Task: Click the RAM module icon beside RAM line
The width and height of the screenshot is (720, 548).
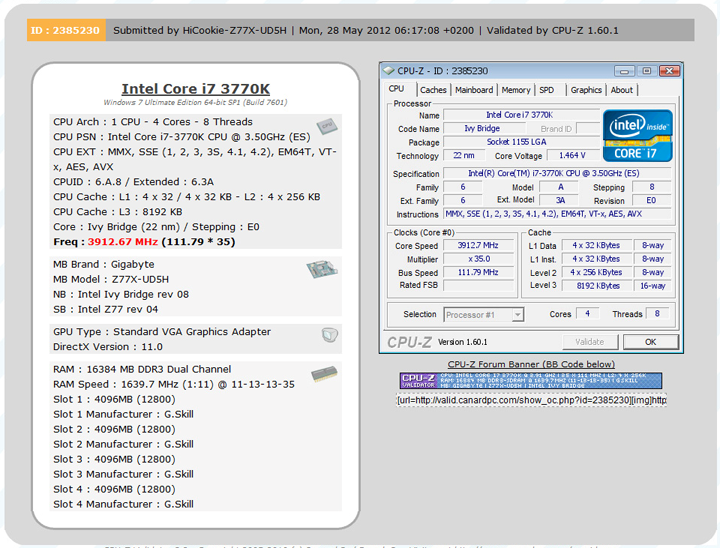Action: [x=324, y=374]
